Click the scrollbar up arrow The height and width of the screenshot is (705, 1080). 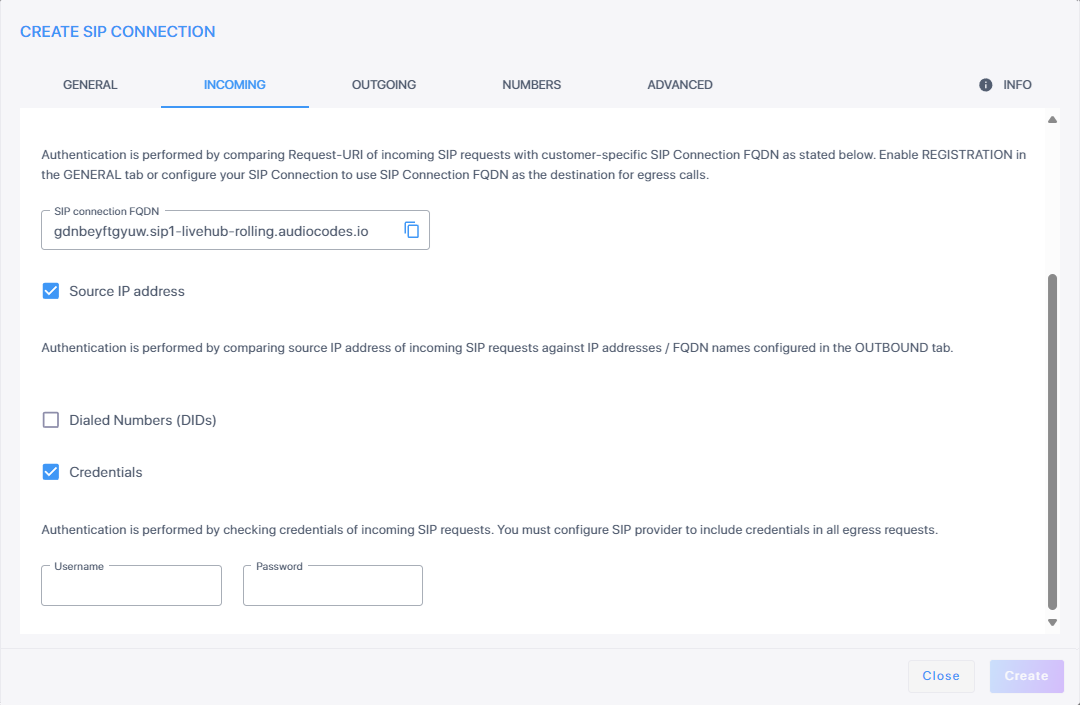point(1052,120)
